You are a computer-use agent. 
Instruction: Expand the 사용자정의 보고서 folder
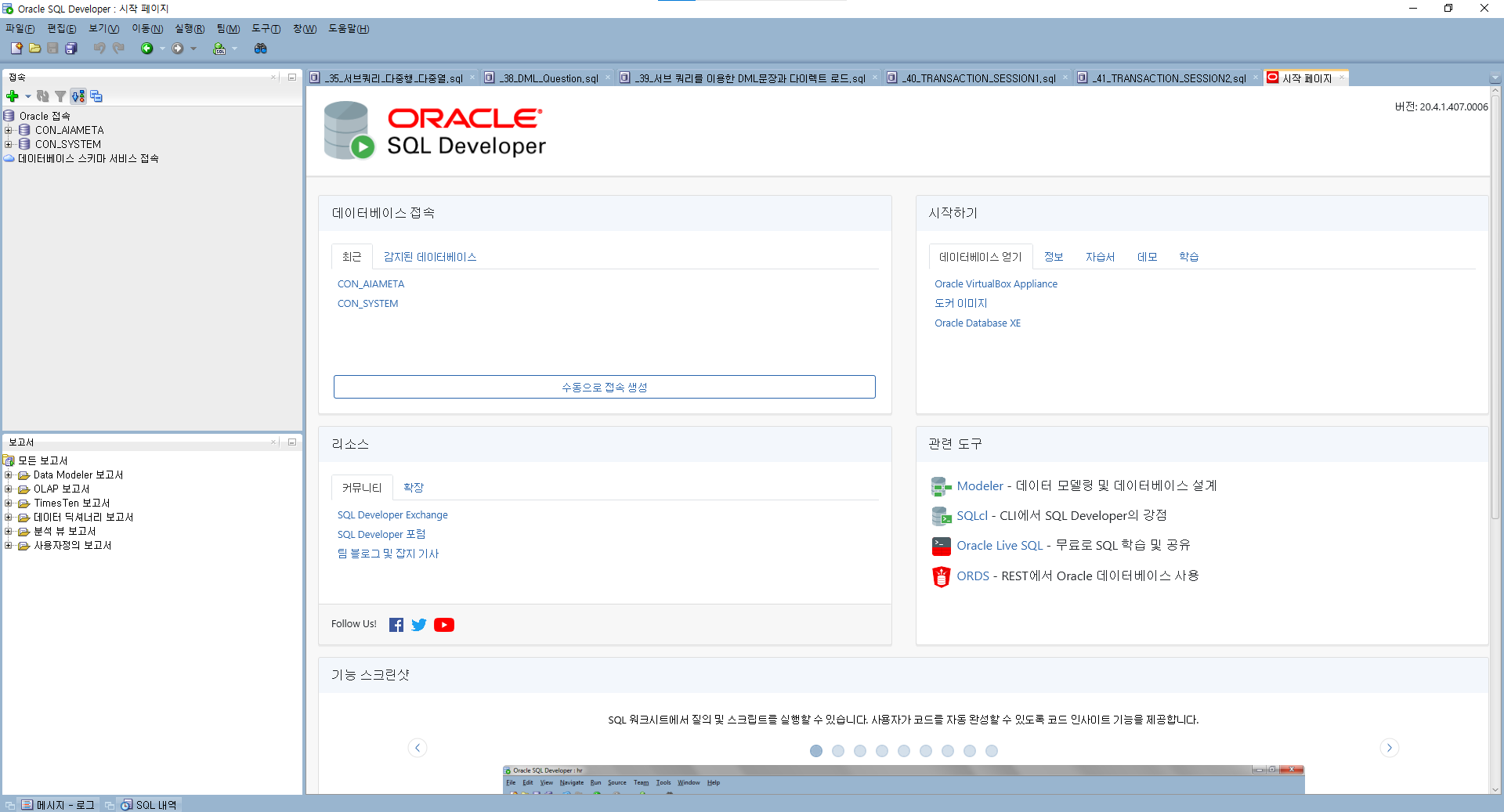tap(8, 545)
